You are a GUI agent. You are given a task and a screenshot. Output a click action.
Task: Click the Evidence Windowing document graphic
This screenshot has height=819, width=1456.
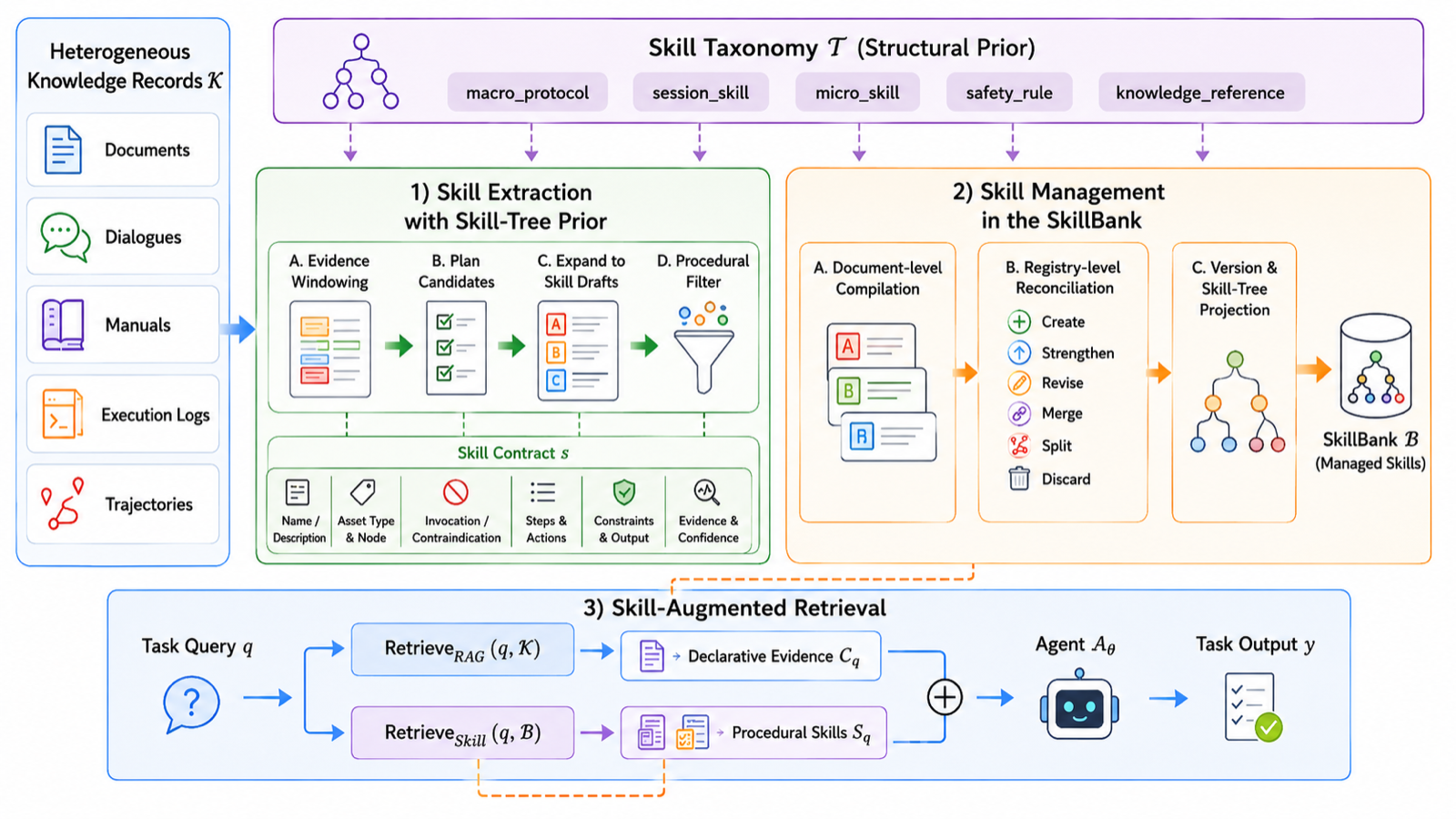coord(329,349)
